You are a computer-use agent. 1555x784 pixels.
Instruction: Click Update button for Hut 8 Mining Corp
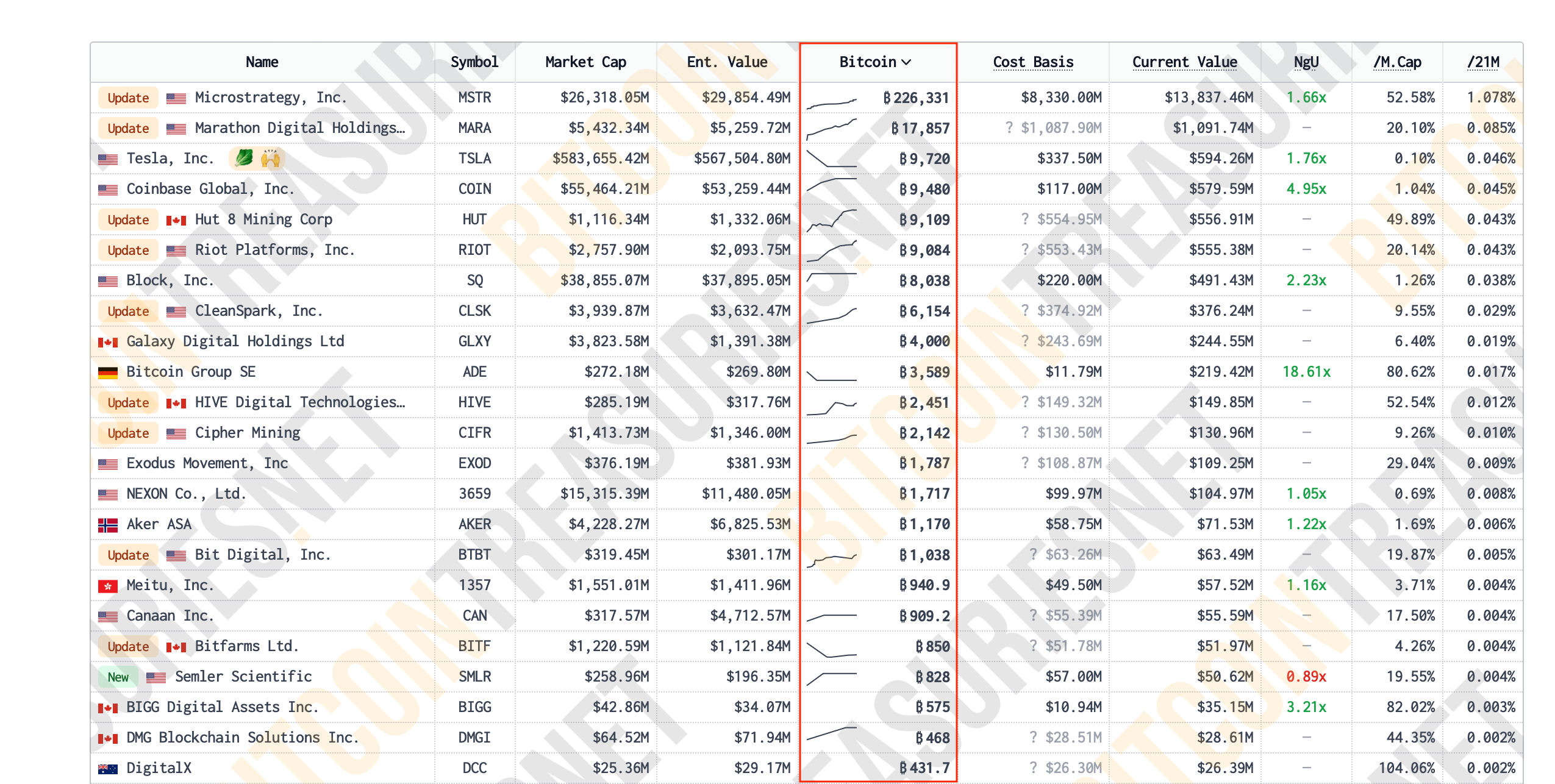point(128,219)
